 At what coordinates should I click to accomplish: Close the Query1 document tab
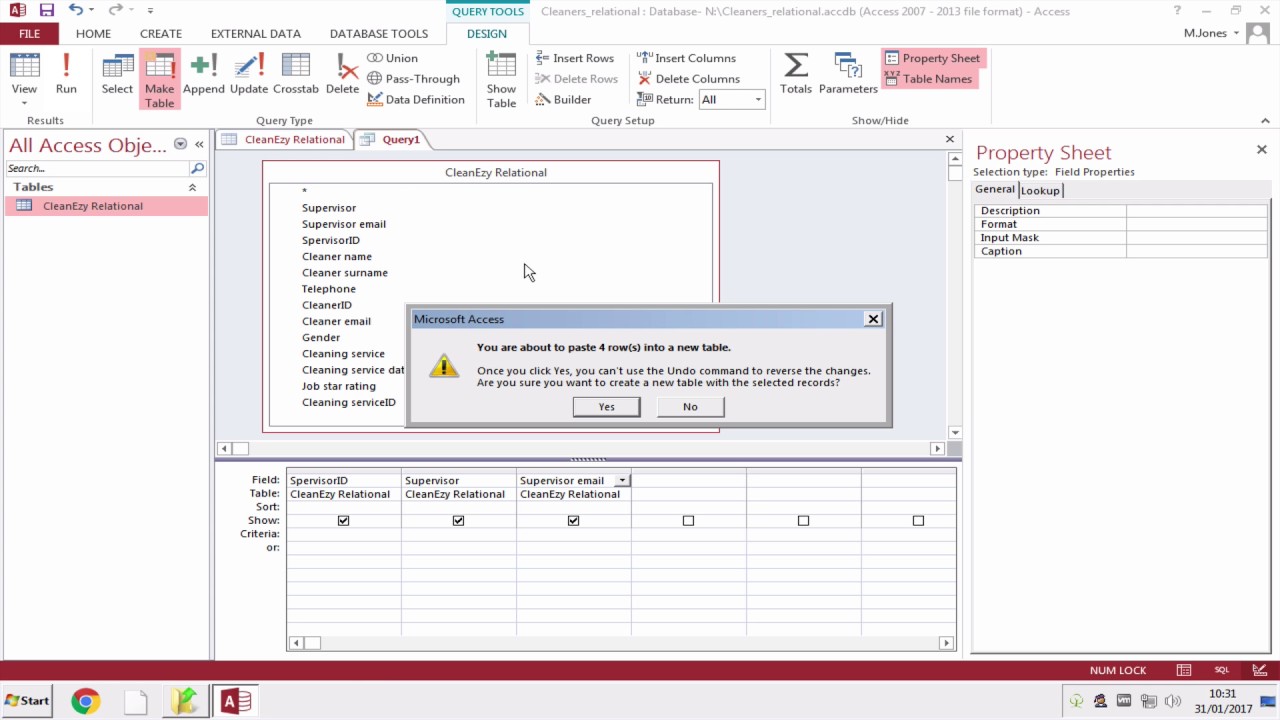pos(950,139)
